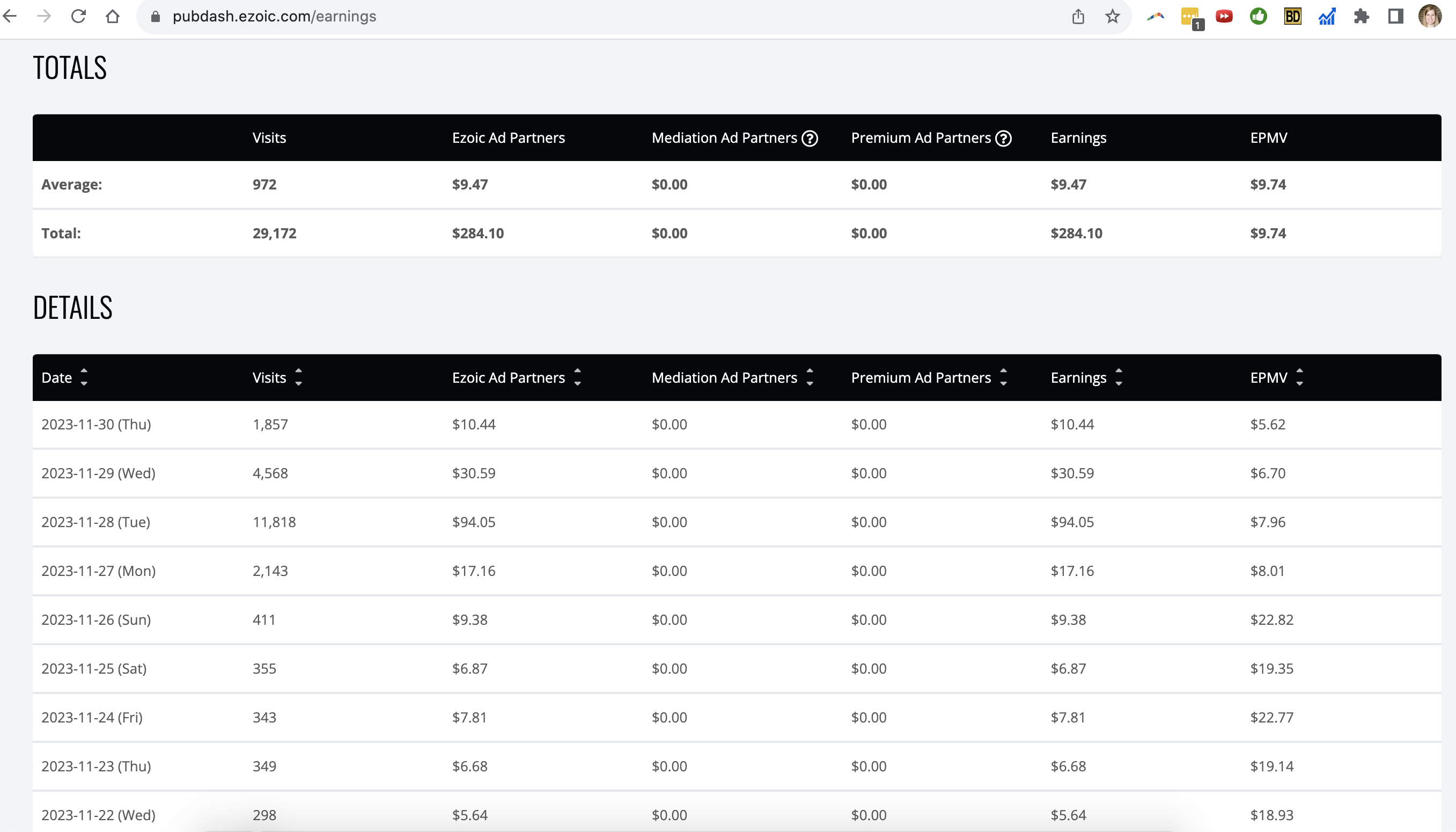This screenshot has height=832, width=1456.
Task: Select the 2023-11-24 (Fri) date cell
Action: 92,717
